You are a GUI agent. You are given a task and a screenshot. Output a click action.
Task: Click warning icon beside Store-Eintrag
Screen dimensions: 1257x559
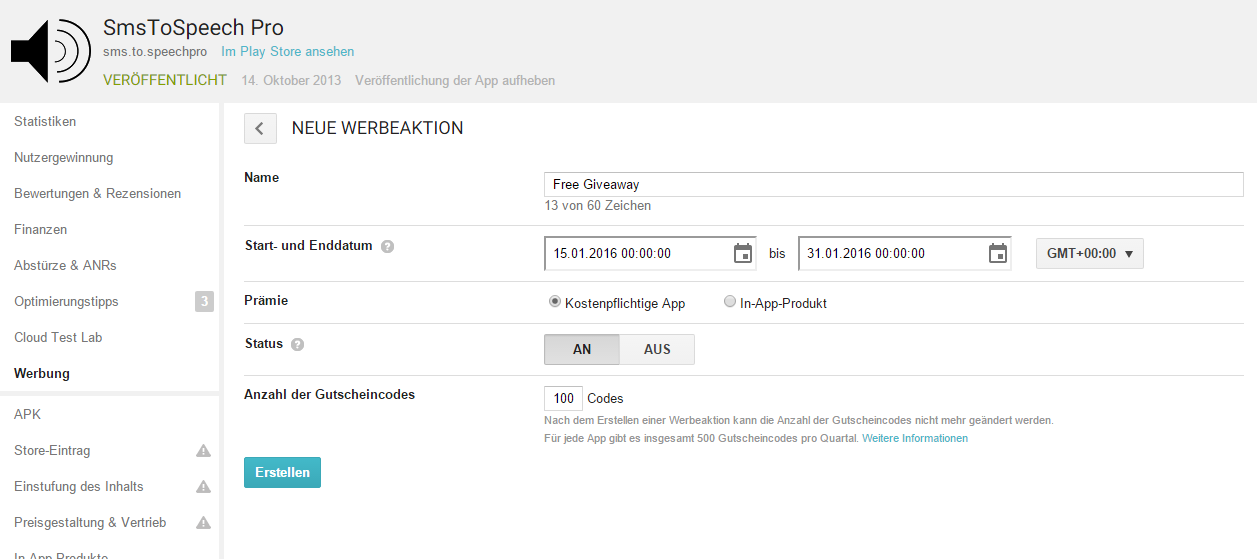coord(203,451)
